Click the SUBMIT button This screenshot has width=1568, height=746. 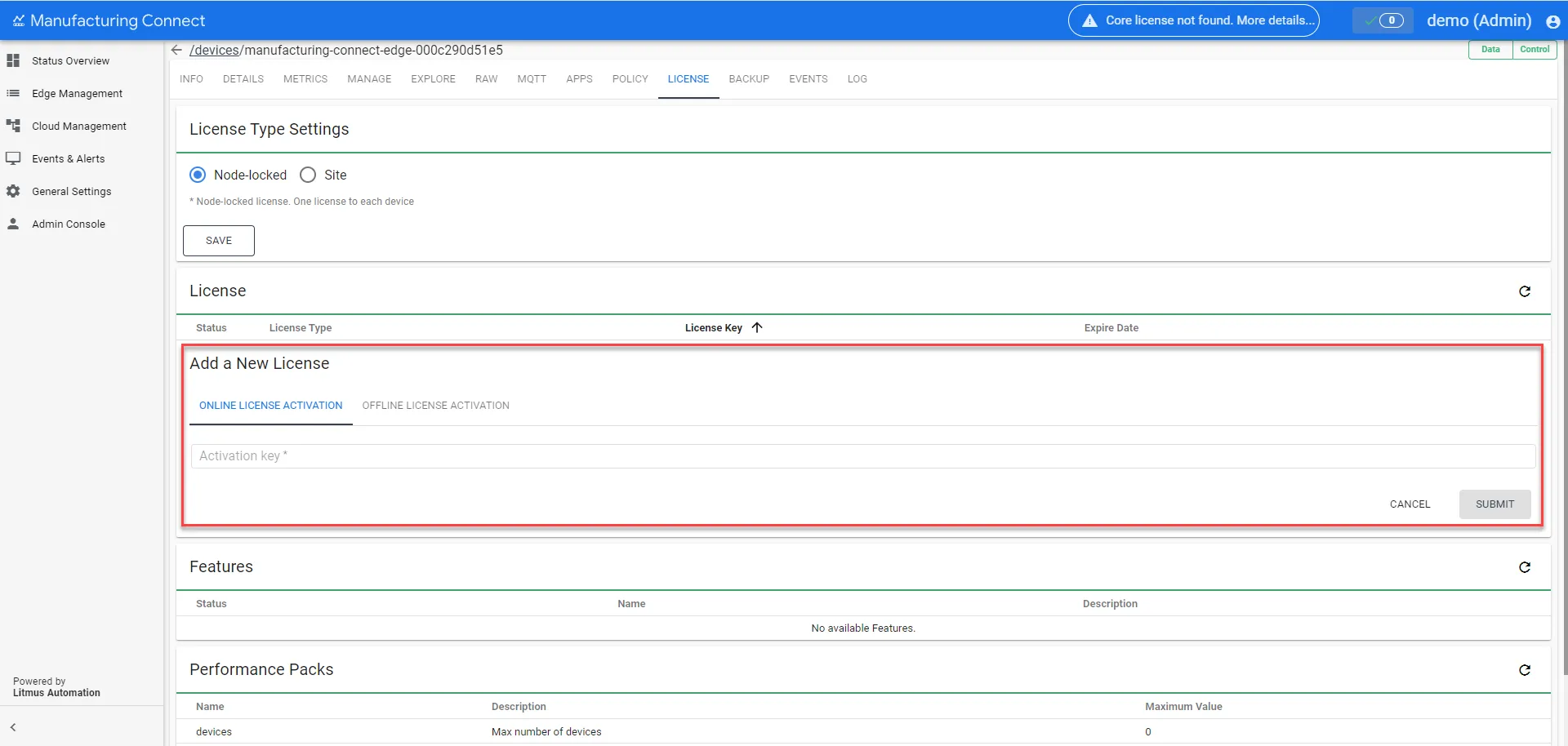pos(1494,504)
